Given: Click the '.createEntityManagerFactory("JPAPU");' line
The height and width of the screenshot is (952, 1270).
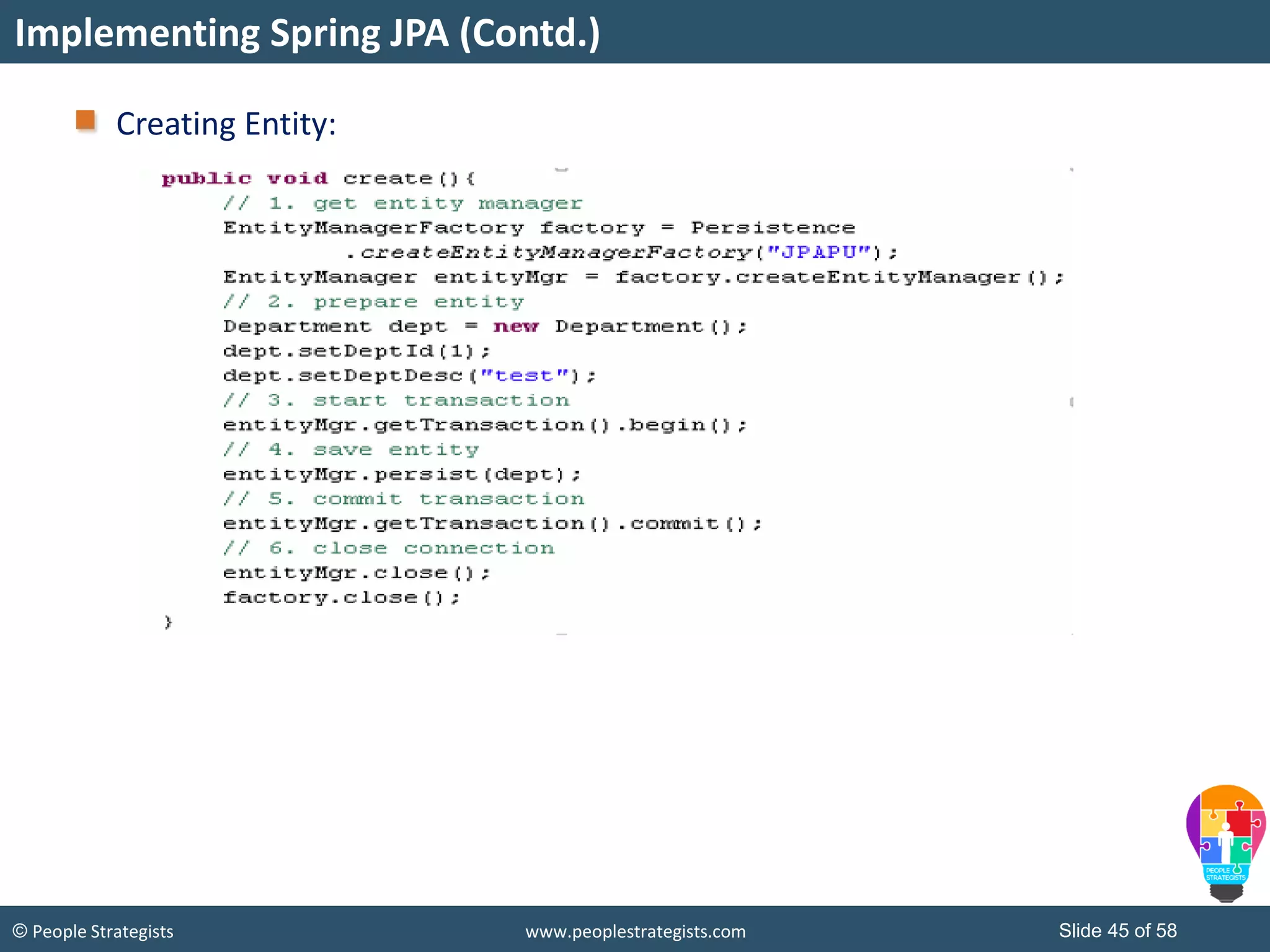Looking at the screenshot, I should point(621,253).
